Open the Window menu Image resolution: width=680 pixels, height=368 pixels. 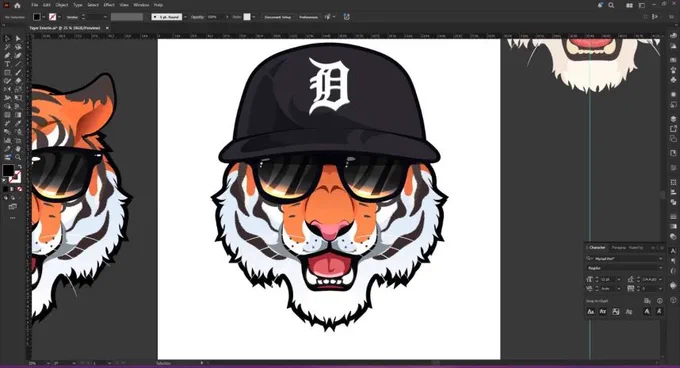click(141, 5)
